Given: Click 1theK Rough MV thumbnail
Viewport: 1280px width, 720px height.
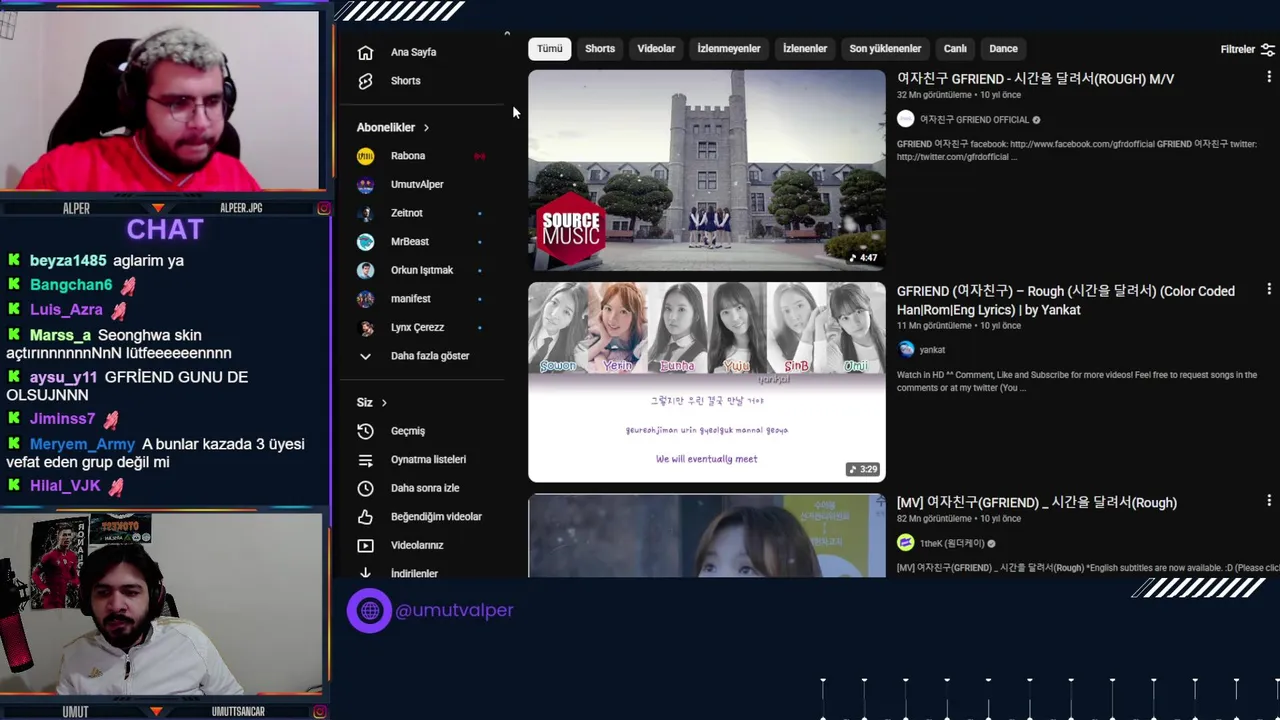Looking at the screenshot, I should coord(707,535).
